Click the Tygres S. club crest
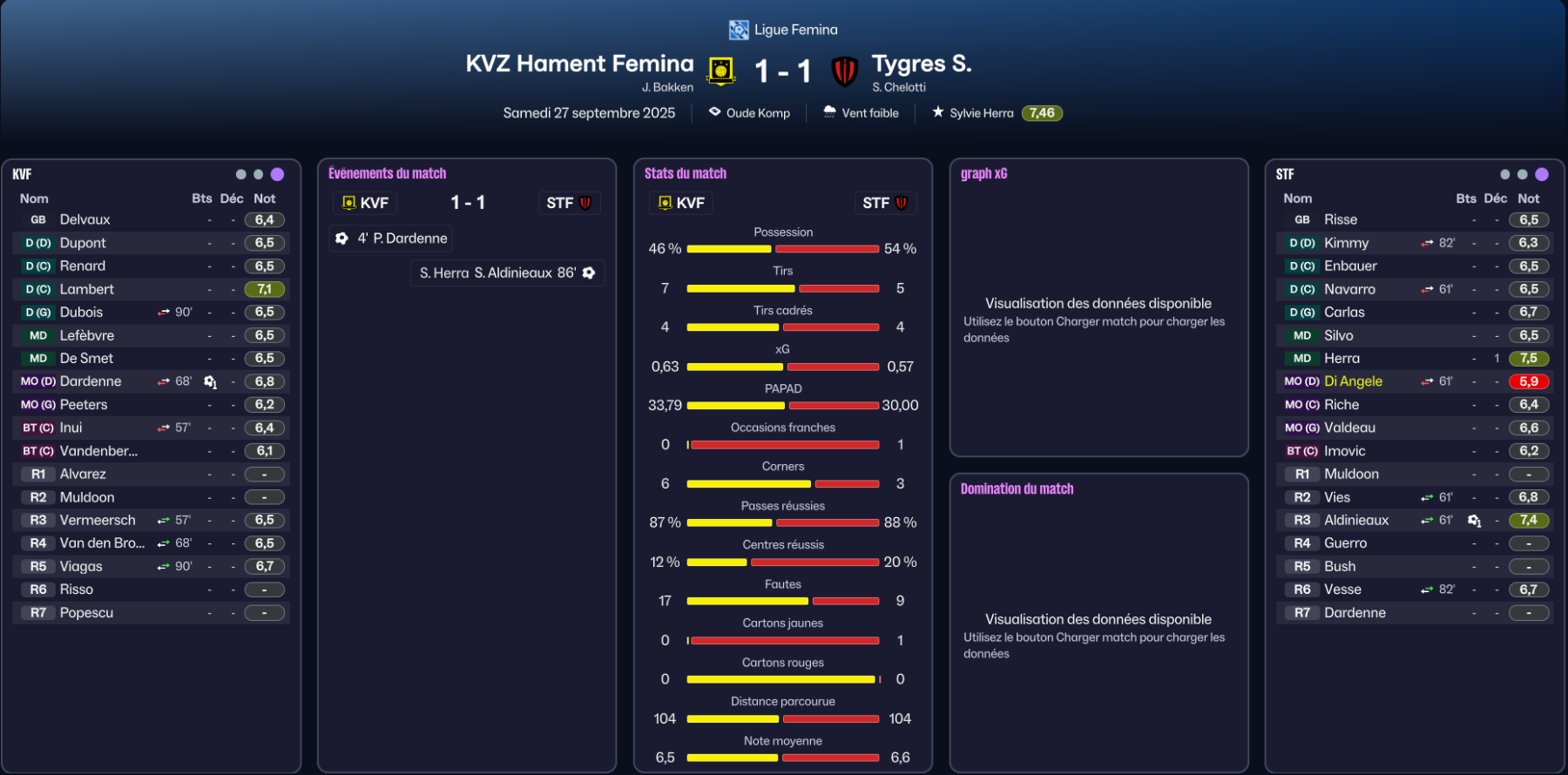This screenshot has height=775, width=1568. pos(844,71)
